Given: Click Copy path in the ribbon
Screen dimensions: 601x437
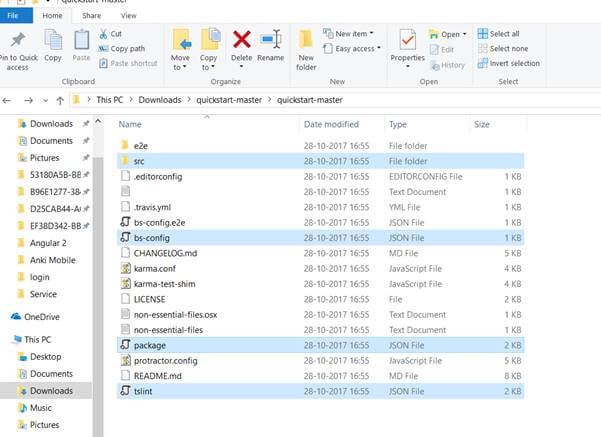Looking at the screenshot, I should [x=122, y=49].
